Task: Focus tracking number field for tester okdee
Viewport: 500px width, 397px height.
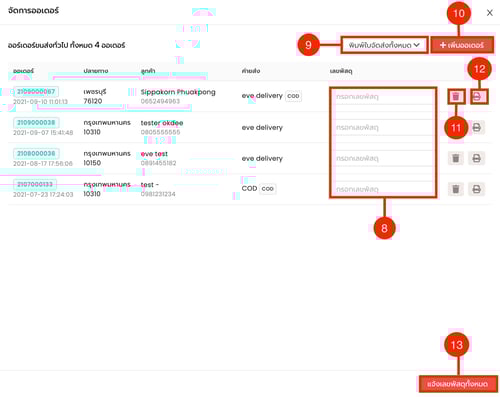Action: click(383, 127)
